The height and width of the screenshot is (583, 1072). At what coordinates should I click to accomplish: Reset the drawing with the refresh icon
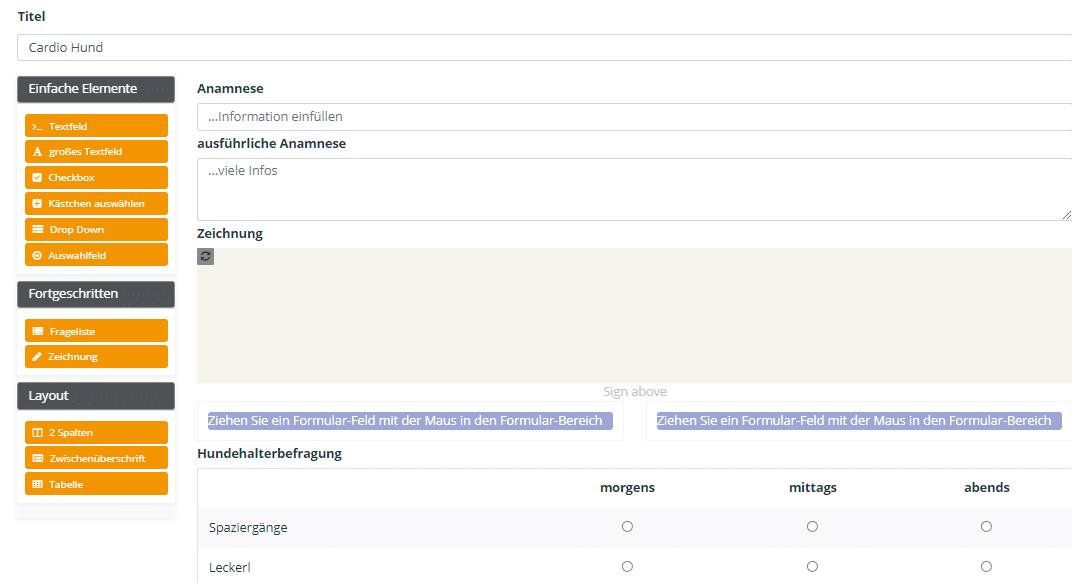pyautogui.click(x=206, y=256)
